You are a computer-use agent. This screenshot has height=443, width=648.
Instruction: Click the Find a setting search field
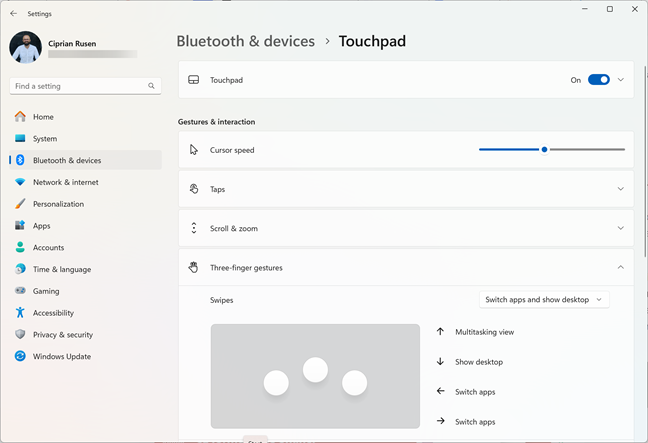tap(86, 86)
